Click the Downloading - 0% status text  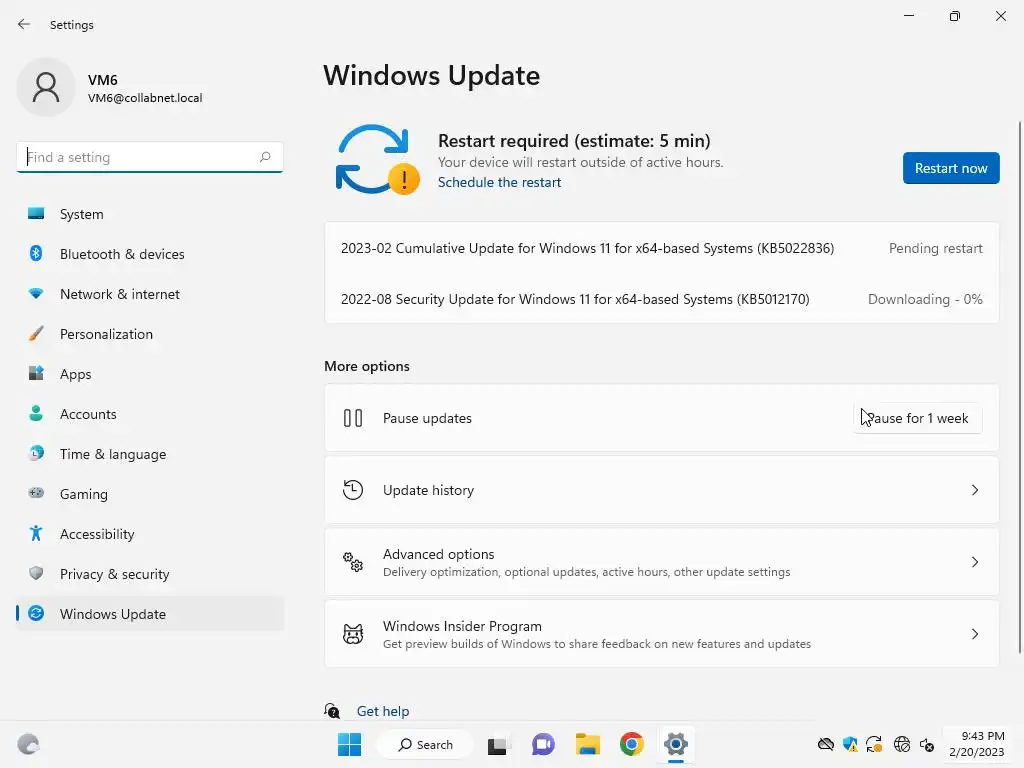pos(925,299)
